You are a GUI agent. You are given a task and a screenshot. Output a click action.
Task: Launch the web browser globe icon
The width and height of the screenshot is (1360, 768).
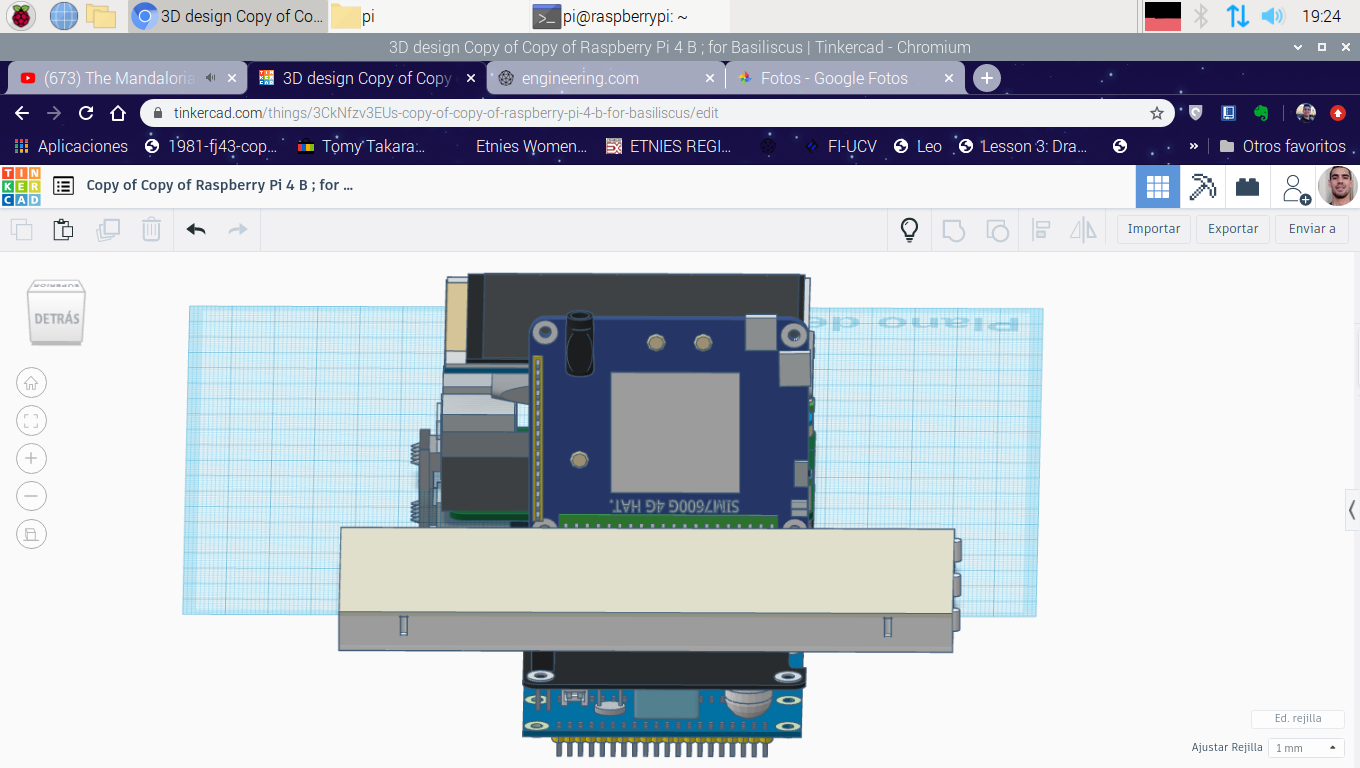tap(63, 16)
